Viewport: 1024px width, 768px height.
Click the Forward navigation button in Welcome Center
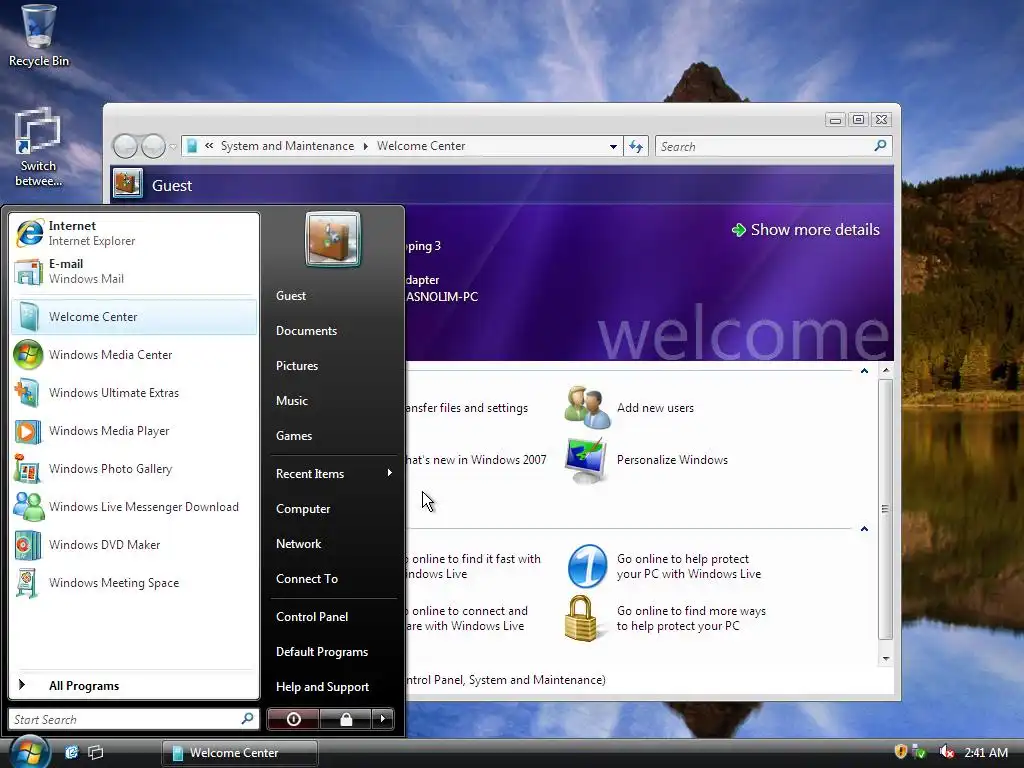tap(153, 146)
